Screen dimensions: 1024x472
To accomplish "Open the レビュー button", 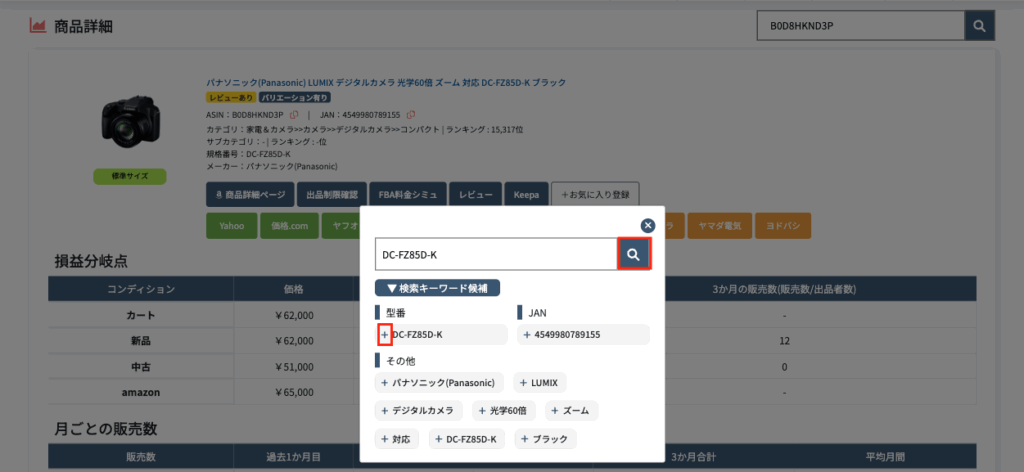I will (x=475, y=195).
